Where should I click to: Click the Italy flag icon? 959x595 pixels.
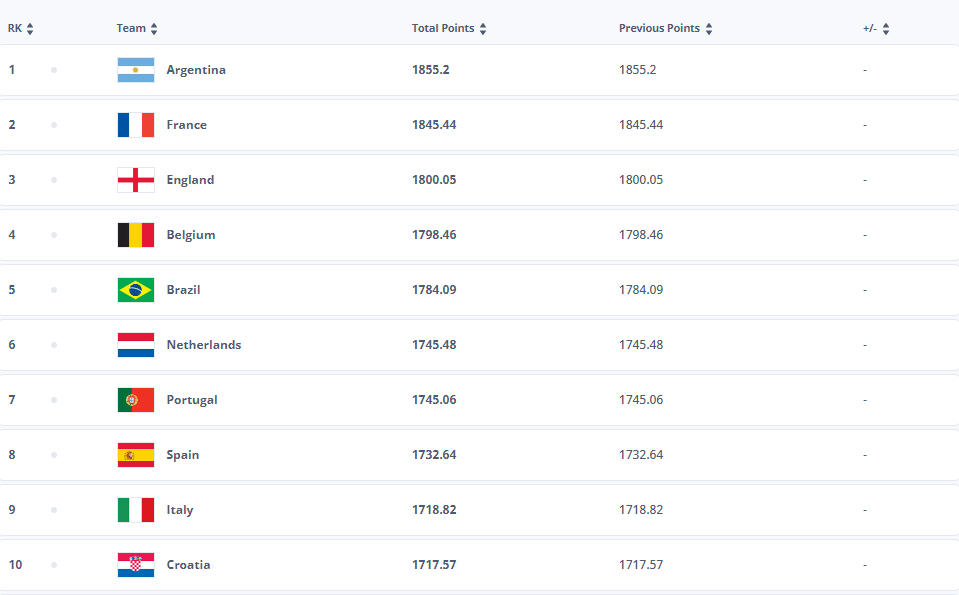[135, 510]
